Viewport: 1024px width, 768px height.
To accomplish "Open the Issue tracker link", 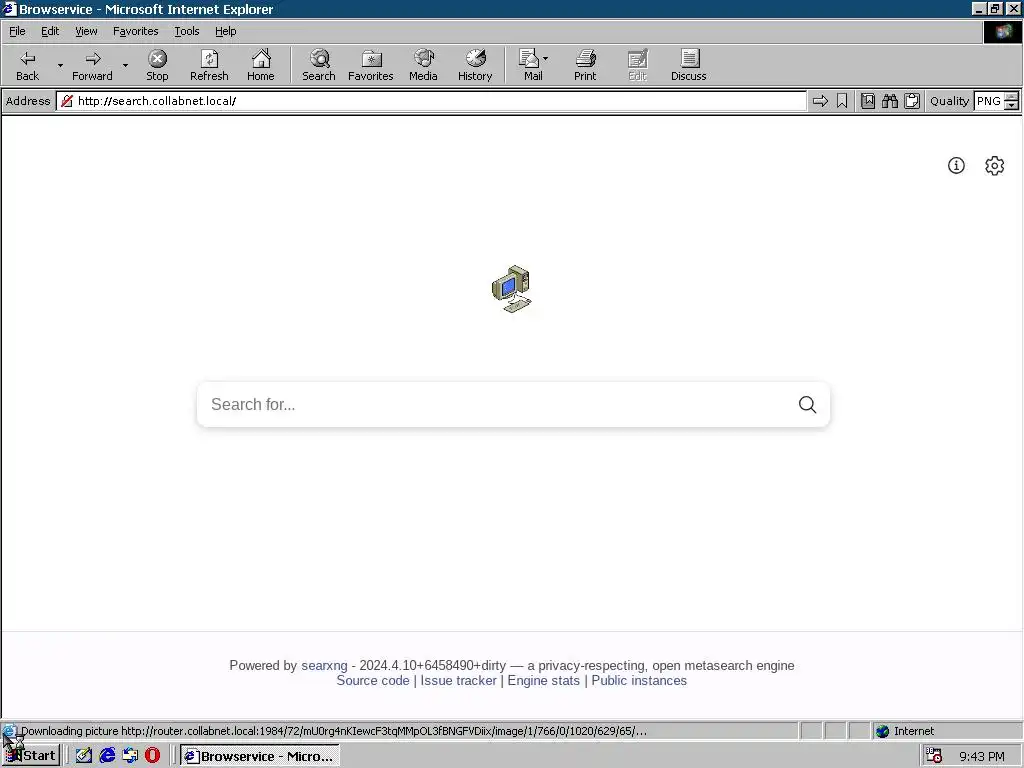I will (458, 680).
